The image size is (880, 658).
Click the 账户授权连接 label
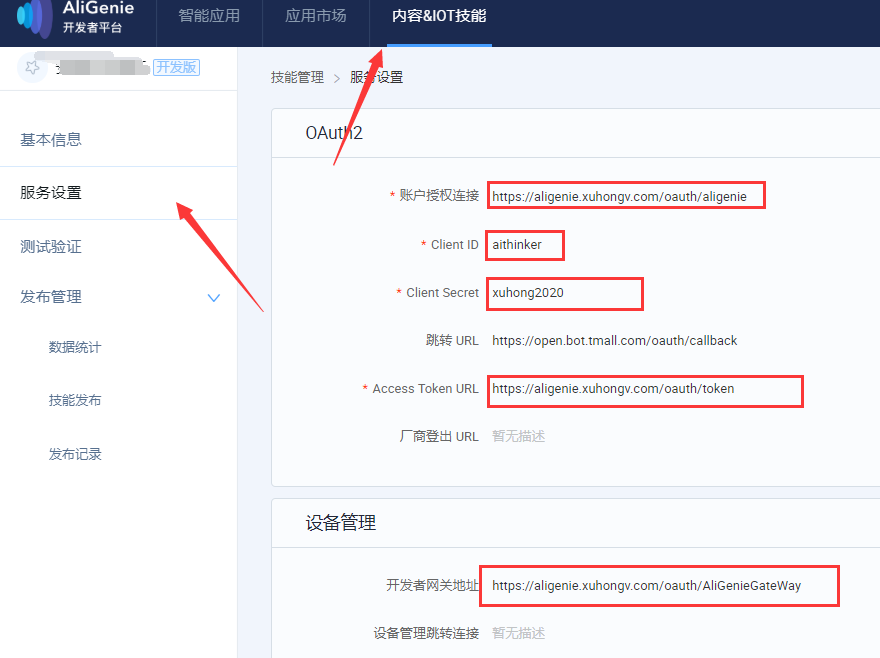439,195
